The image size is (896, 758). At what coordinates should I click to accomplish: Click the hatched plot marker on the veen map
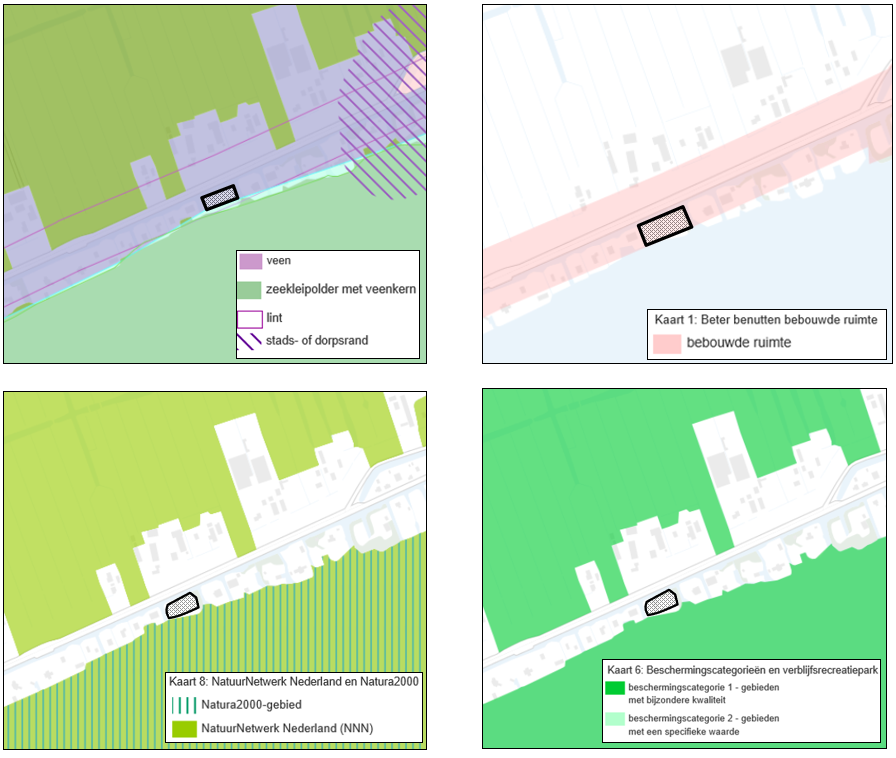pyautogui.click(x=220, y=197)
